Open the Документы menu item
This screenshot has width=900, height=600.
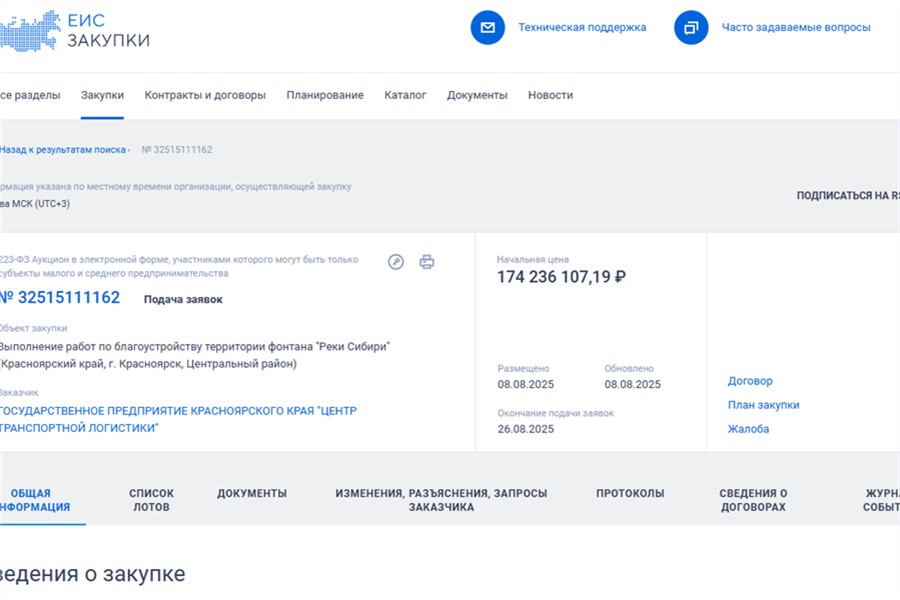click(x=477, y=95)
